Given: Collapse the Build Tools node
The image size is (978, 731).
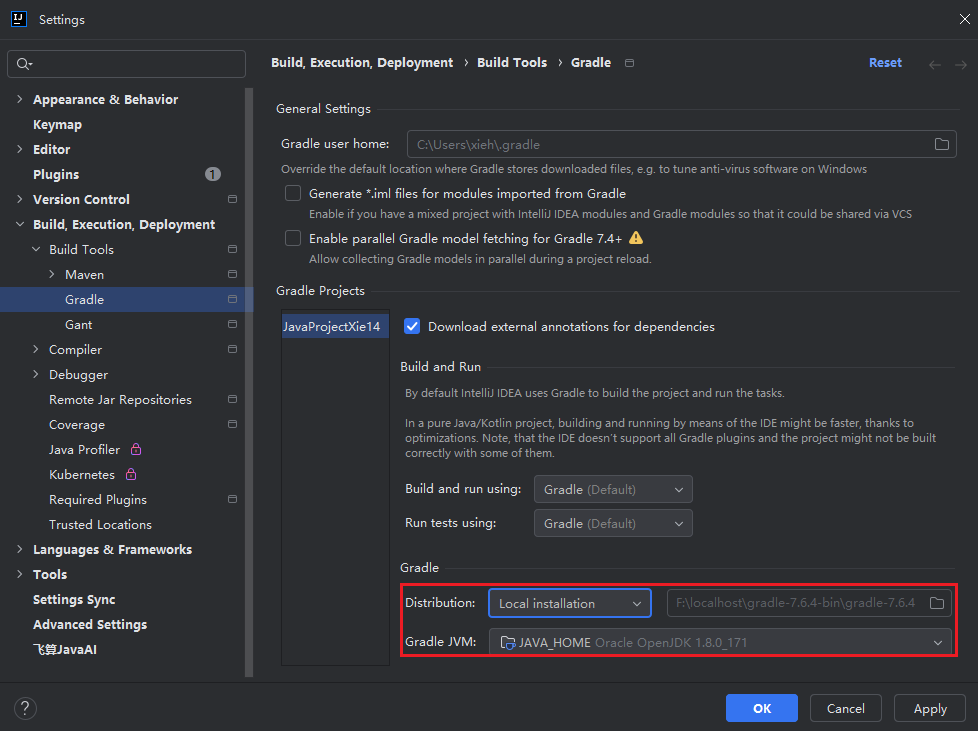Looking at the screenshot, I should [36, 249].
